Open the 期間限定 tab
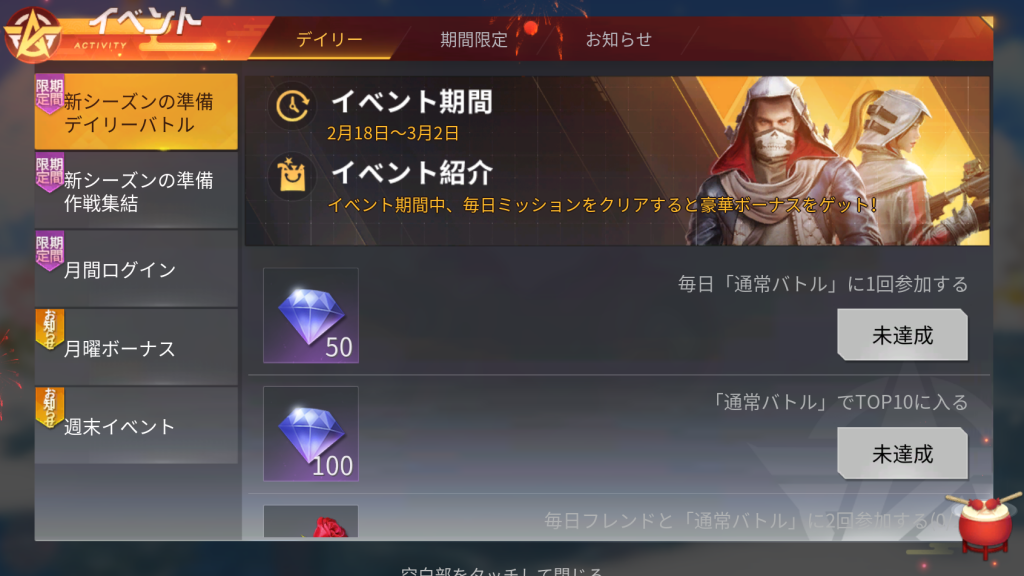This screenshot has height=576, width=1024. pos(474,40)
